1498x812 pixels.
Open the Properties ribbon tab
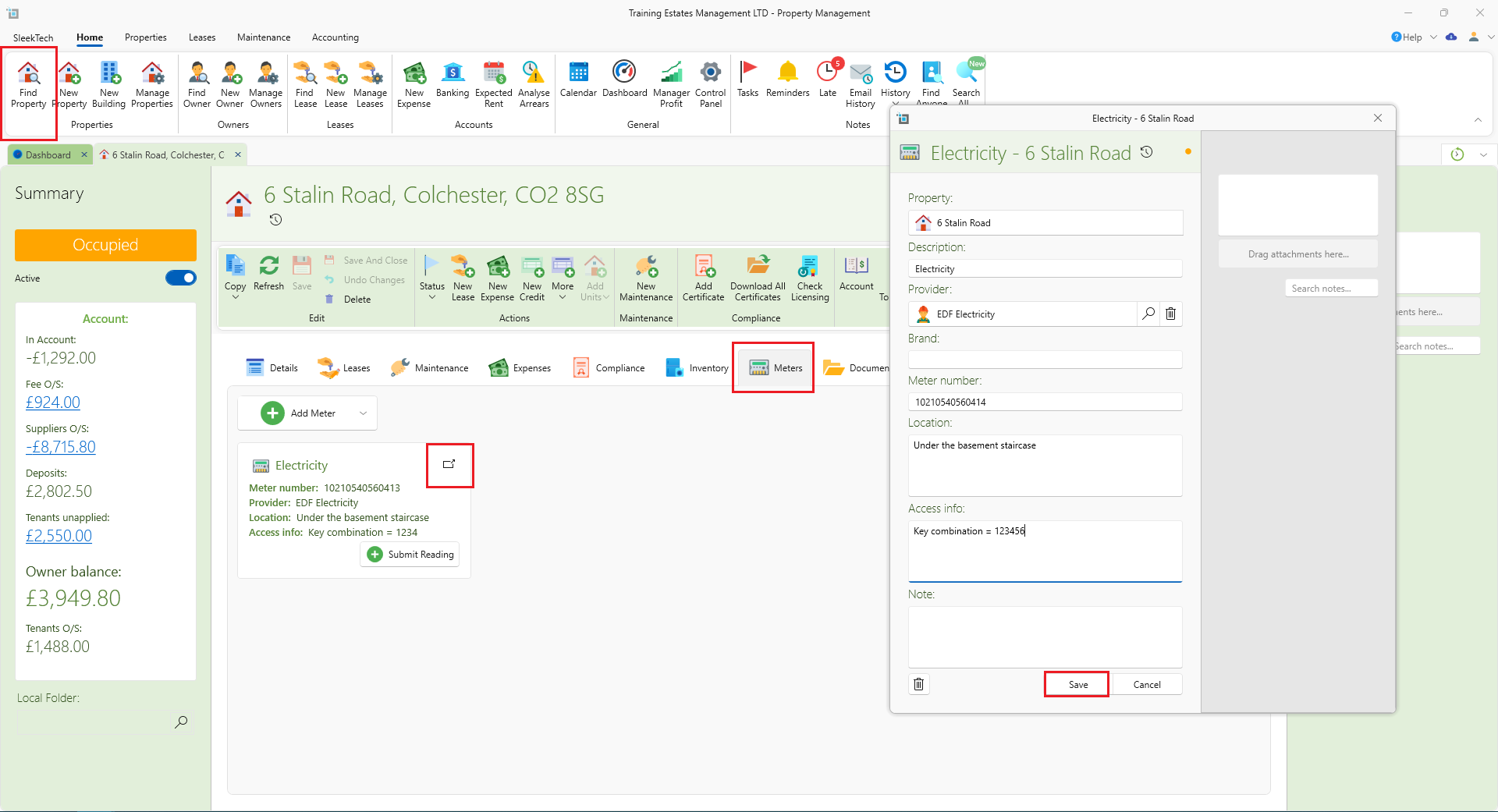click(146, 37)
